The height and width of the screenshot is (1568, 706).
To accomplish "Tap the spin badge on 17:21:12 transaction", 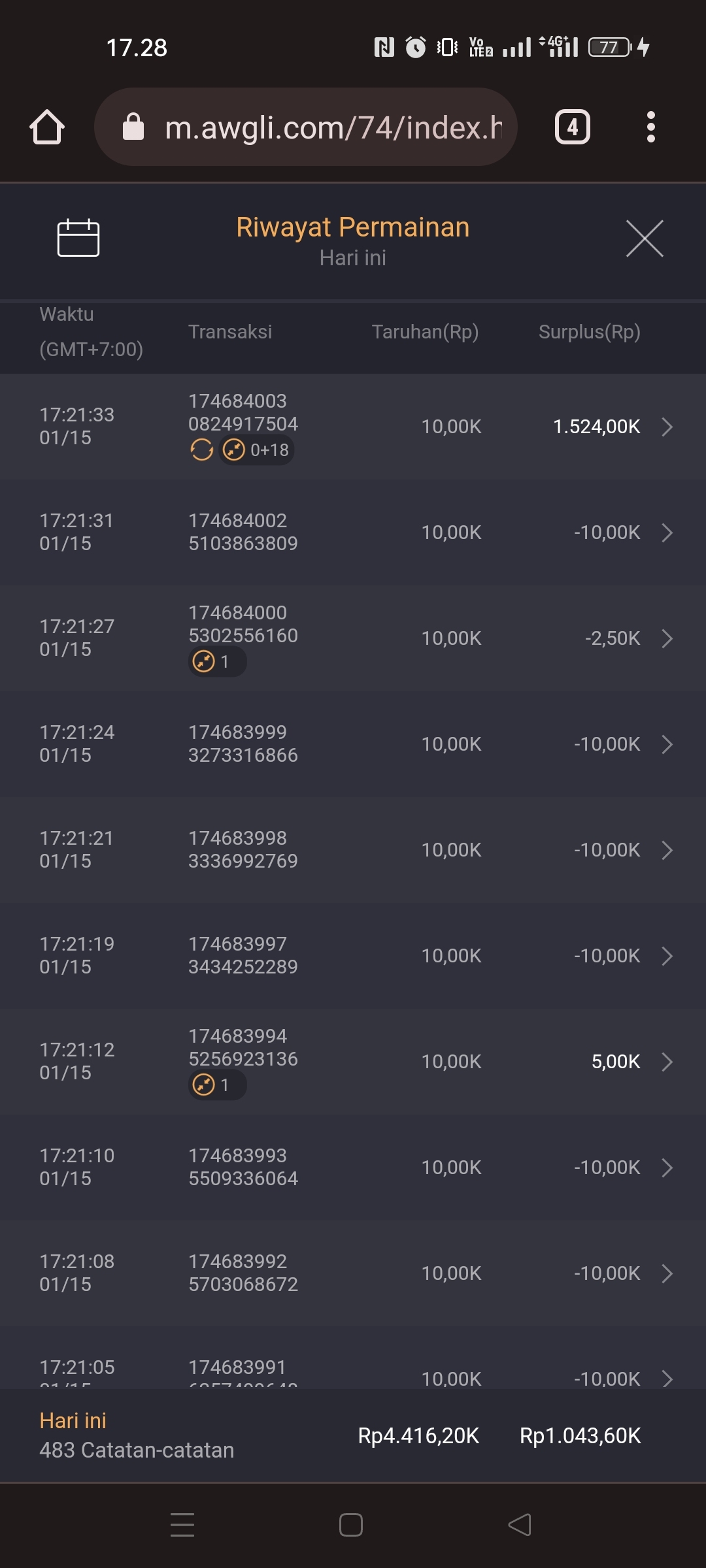I will point(217,1085).
